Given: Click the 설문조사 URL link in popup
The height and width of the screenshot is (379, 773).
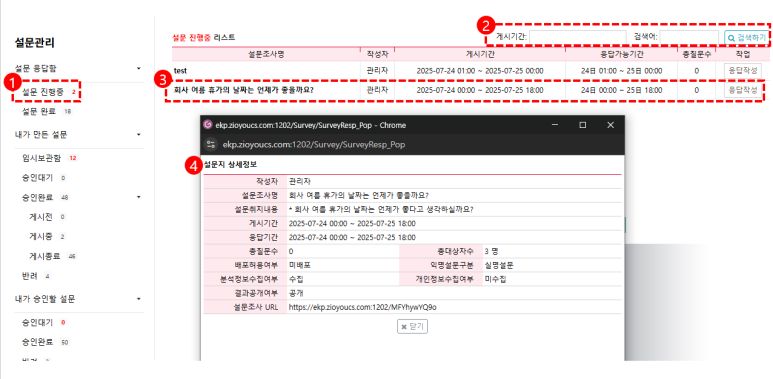Looking at the screenshot, I should coord(362,307).
